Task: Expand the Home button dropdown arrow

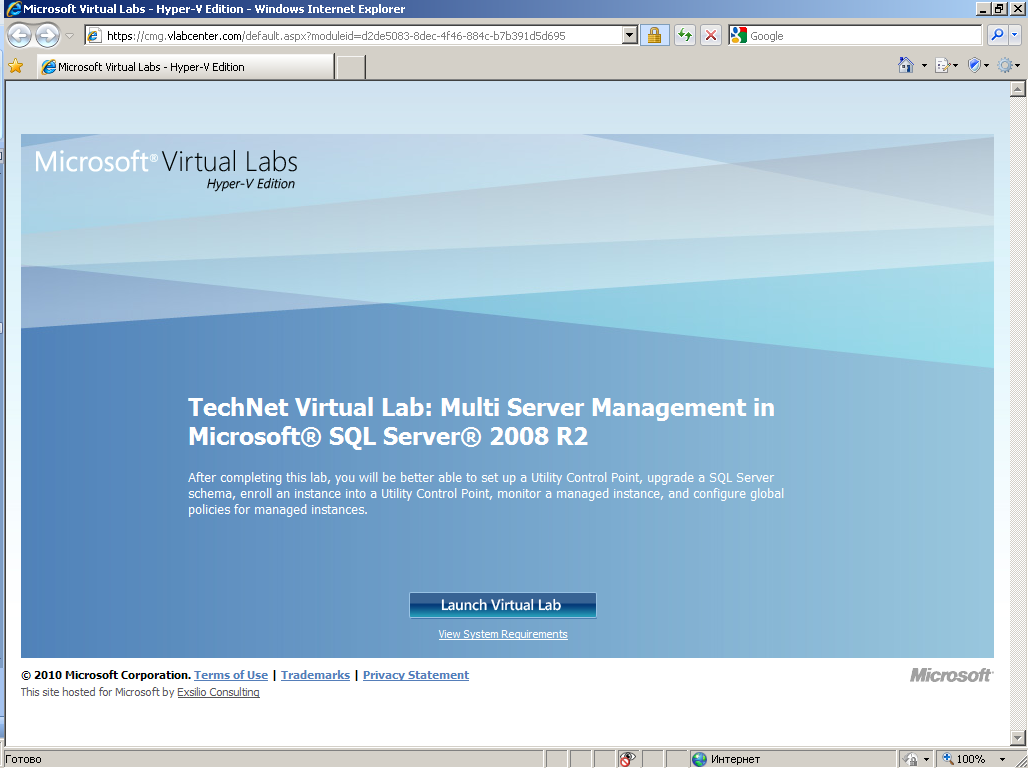Action: [x=924, y=66]
